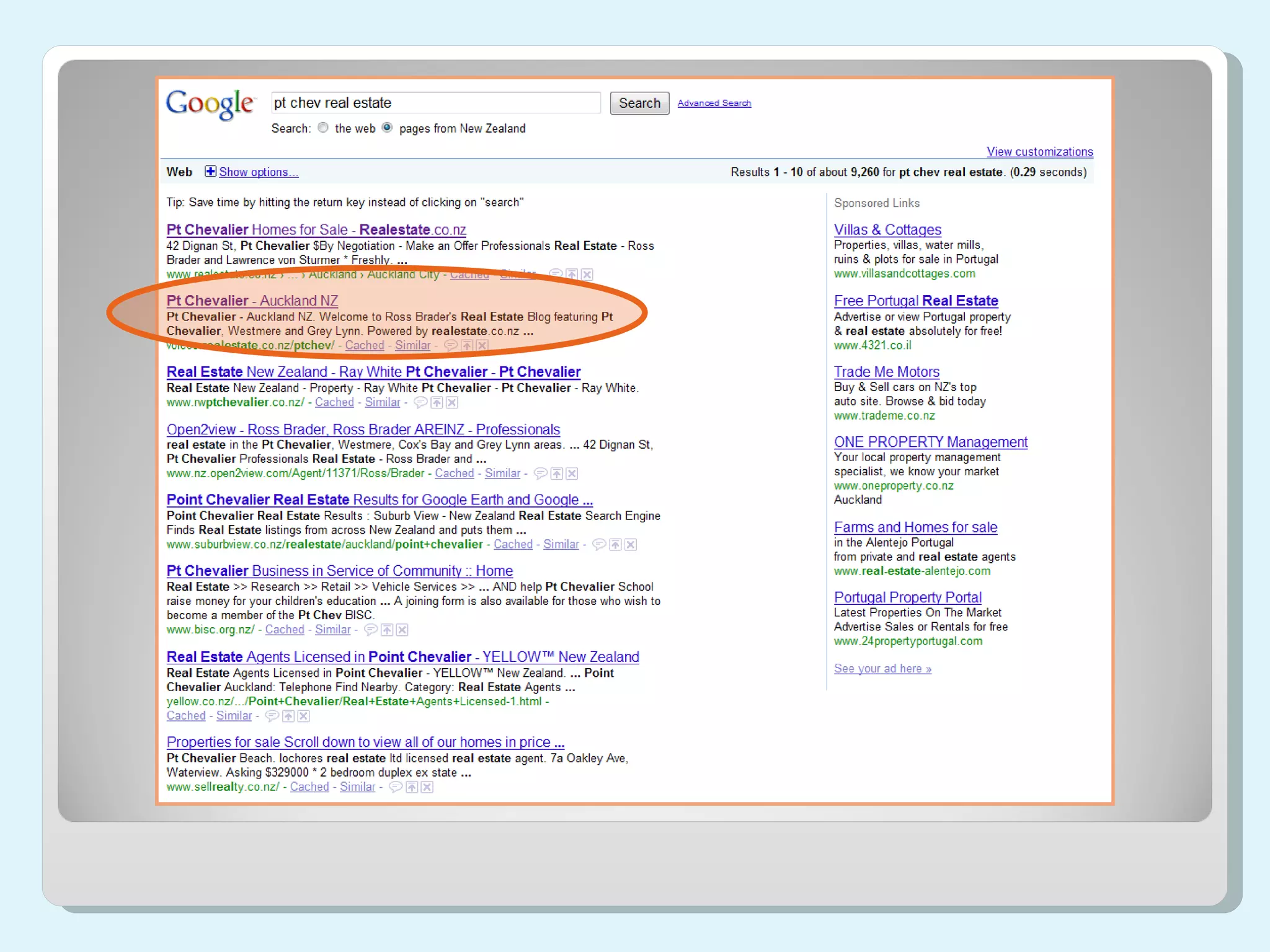Open Cached link for Open2view result

[454, 474]
